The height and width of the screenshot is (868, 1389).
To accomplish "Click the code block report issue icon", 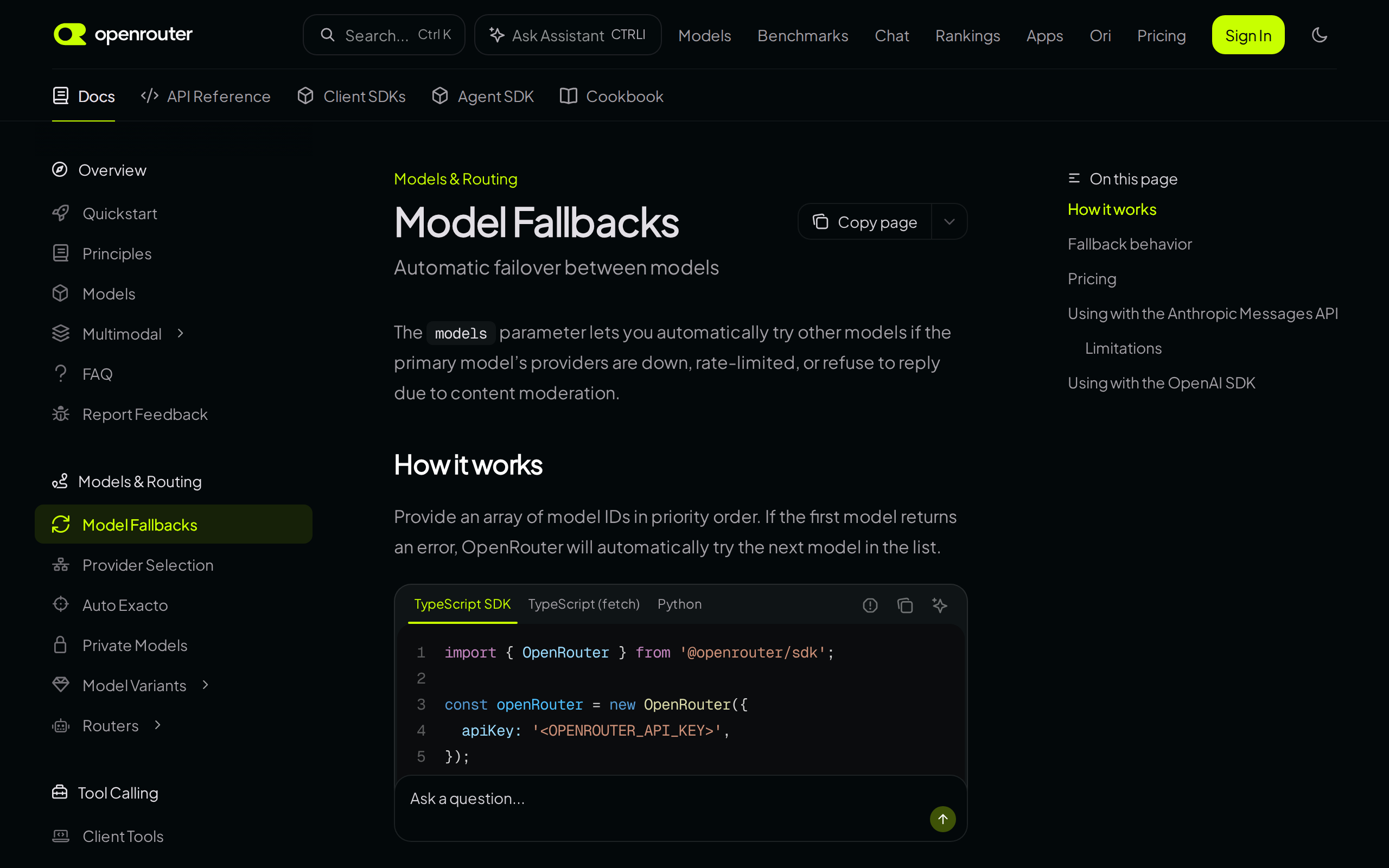I will pos(870,605).
